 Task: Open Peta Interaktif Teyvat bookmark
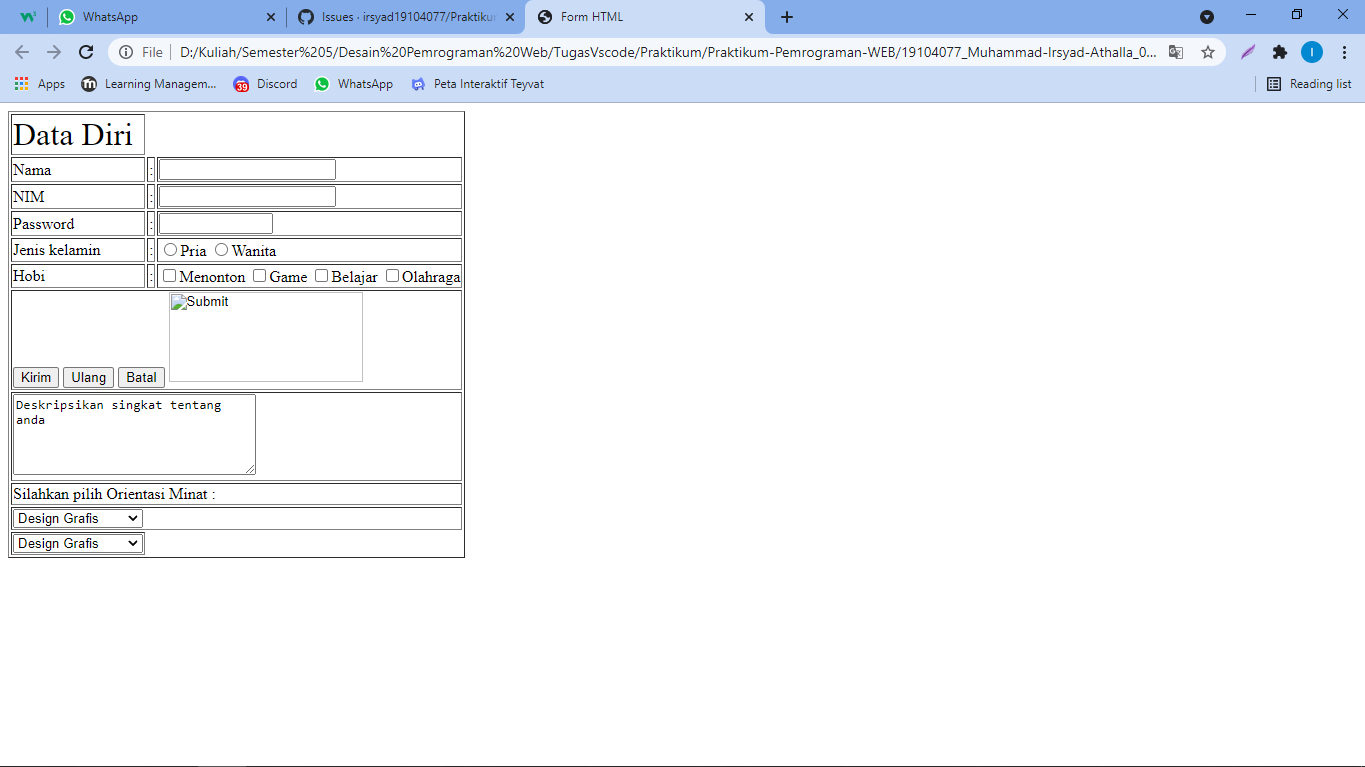point(477,84)
